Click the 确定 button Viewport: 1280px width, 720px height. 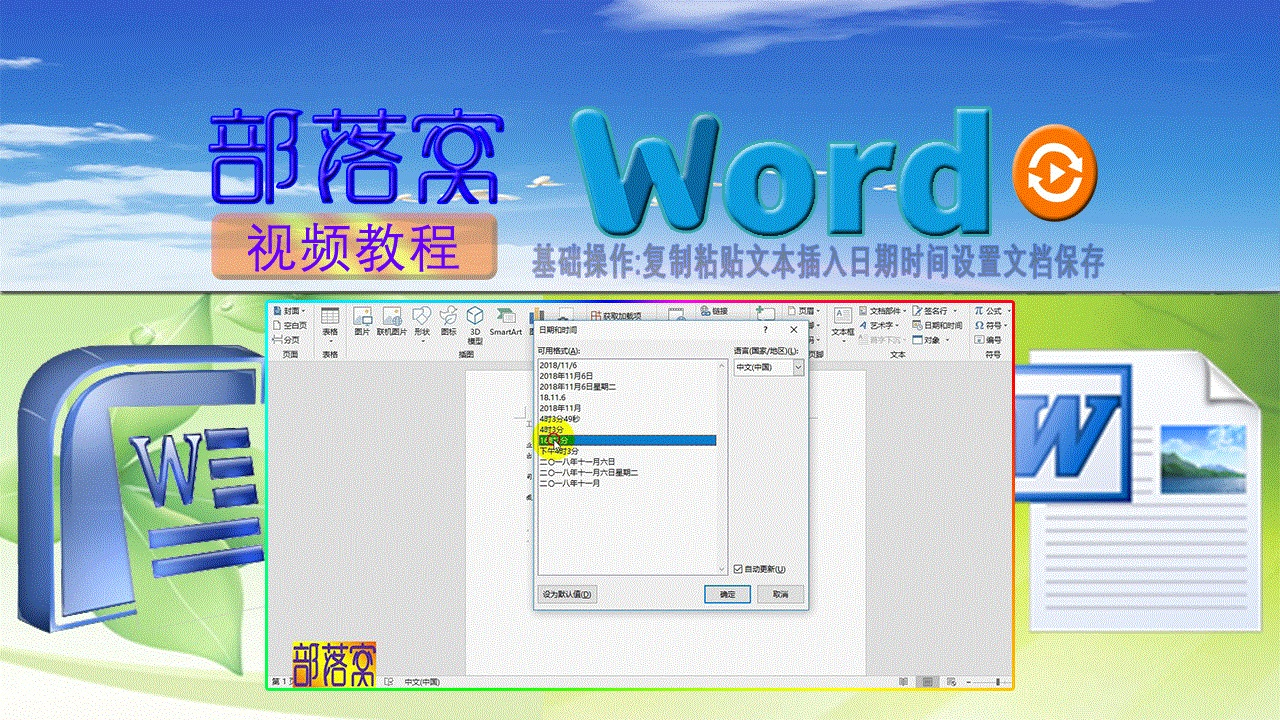[x=727, y=594]
